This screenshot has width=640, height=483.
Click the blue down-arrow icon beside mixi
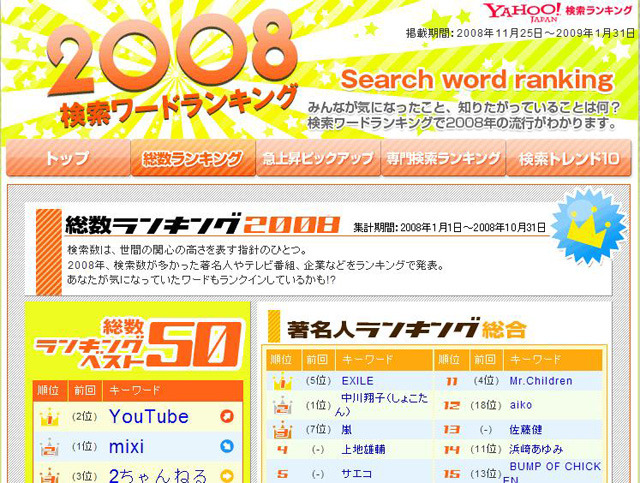coord(227,446)
